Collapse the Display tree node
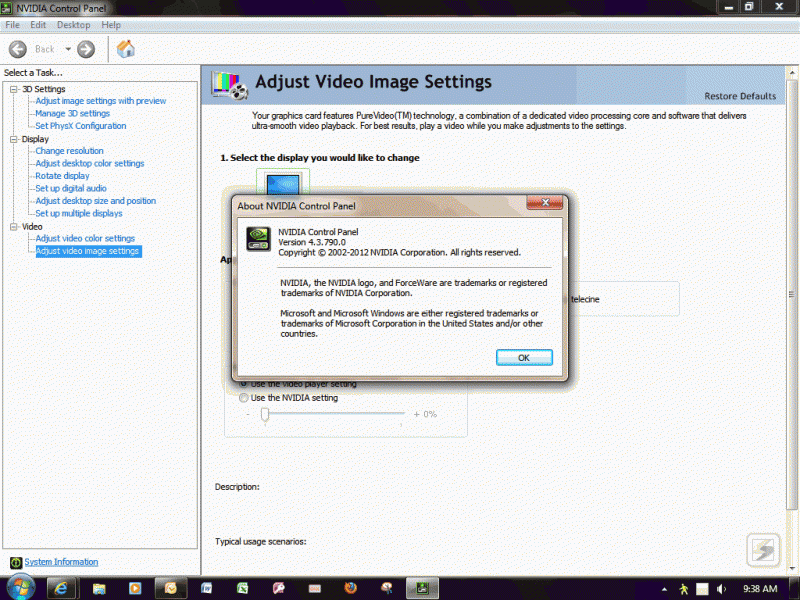 (x=14, y=139)
